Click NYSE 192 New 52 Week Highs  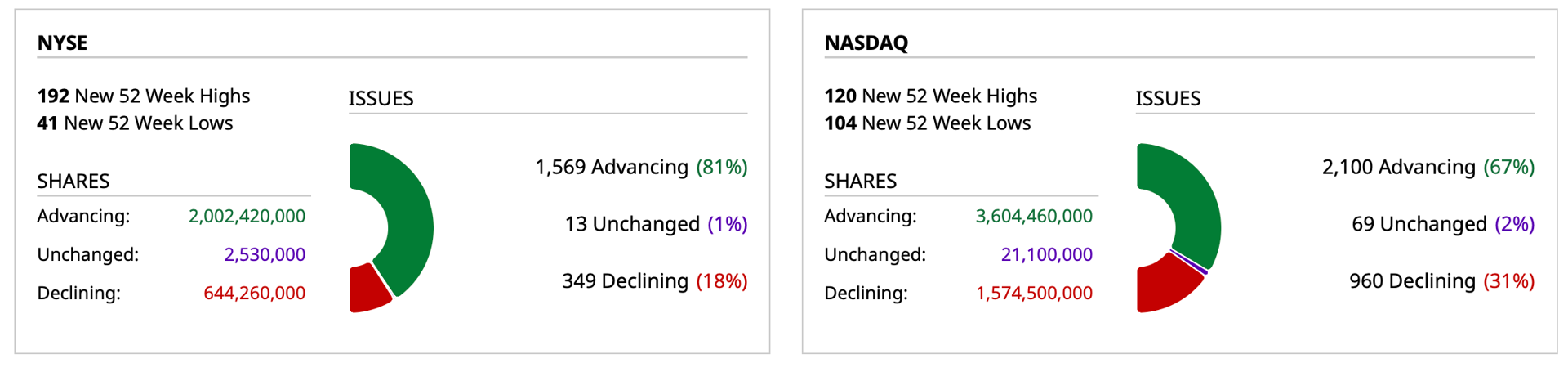pos(144,96)
